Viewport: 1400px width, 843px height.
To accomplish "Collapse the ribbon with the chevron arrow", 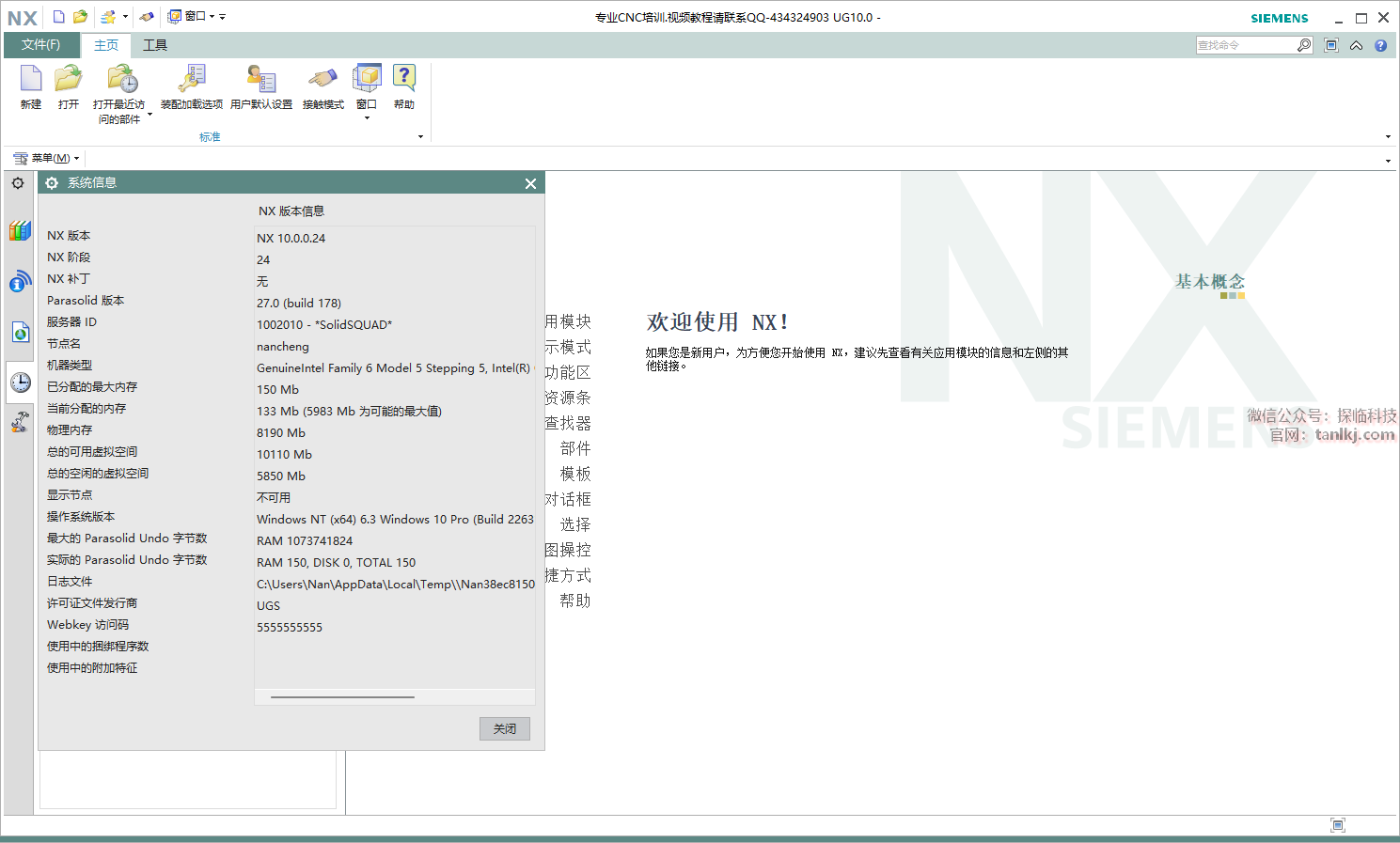I will click(x=1356, y=45).
